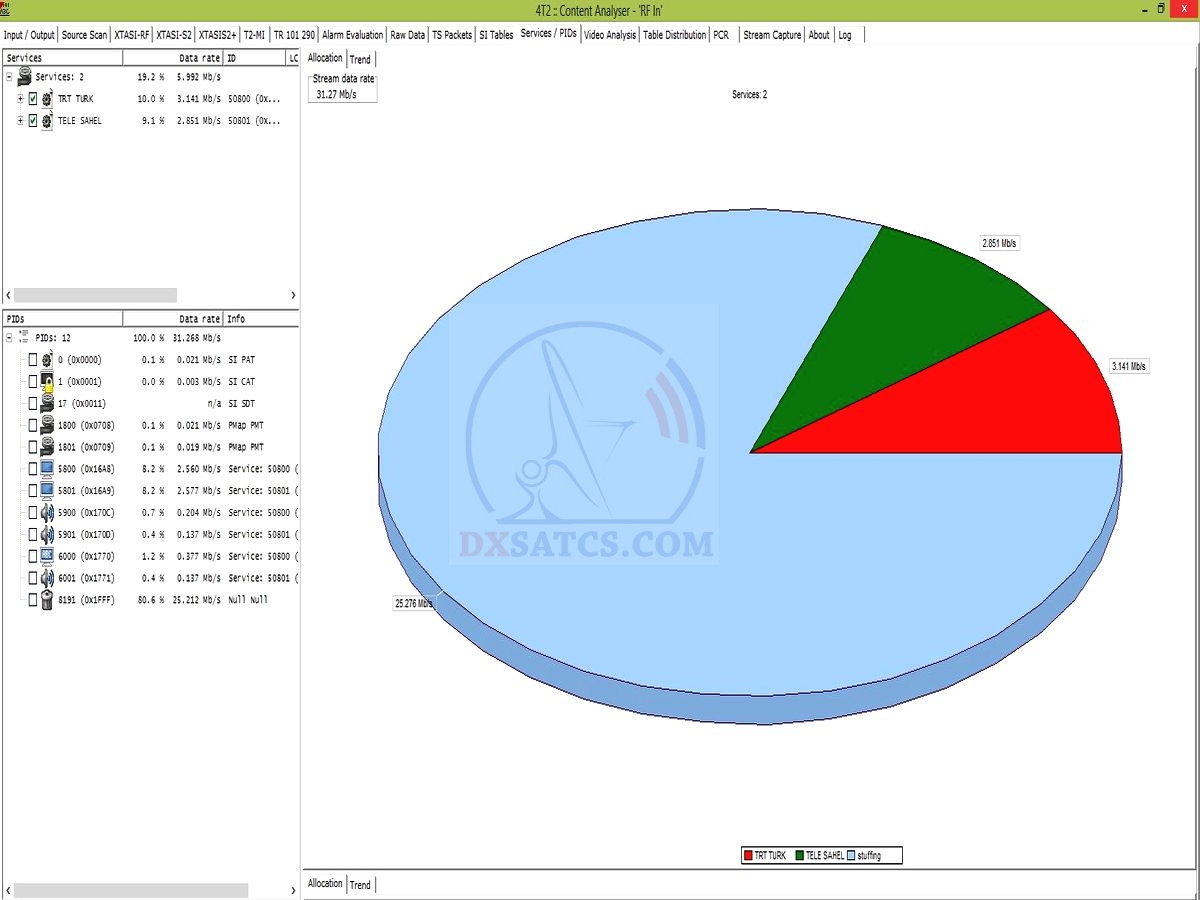Click the speaker icon for PID 5900
Image resolution: width=1200 pixels, height=900 pixels.
point(47,513)
